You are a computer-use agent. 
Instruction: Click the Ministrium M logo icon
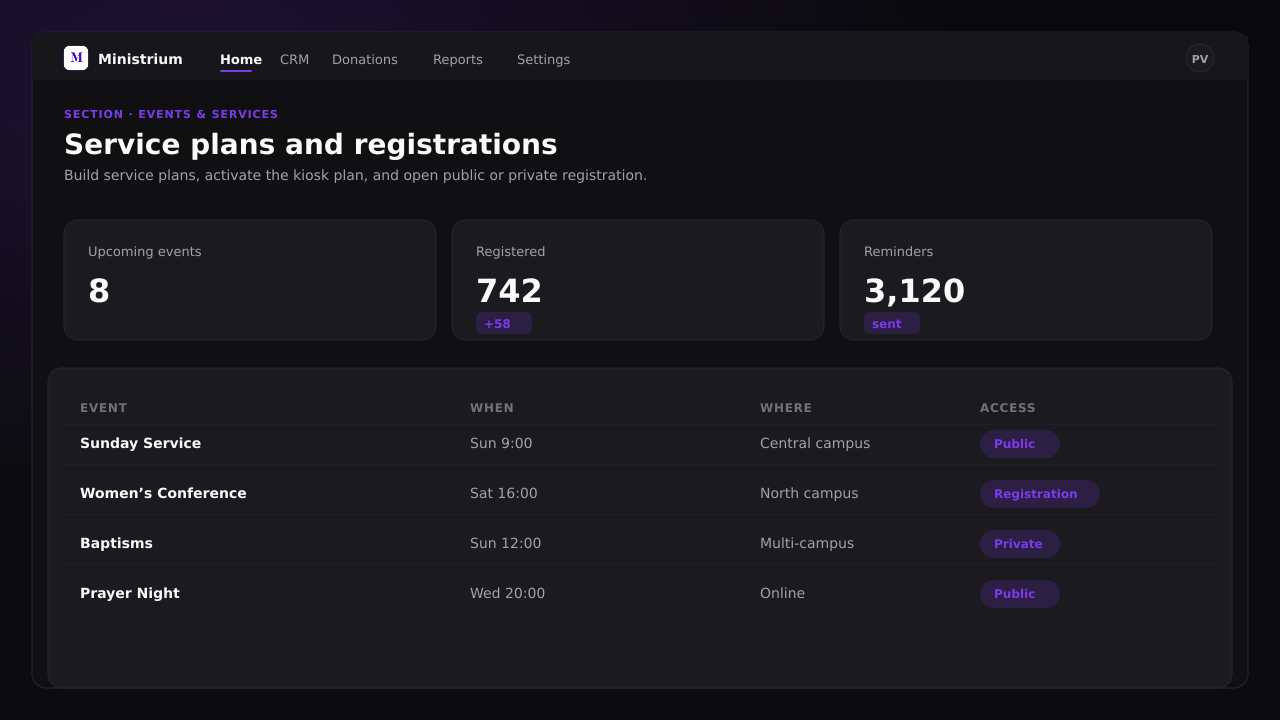pos(76,58)
